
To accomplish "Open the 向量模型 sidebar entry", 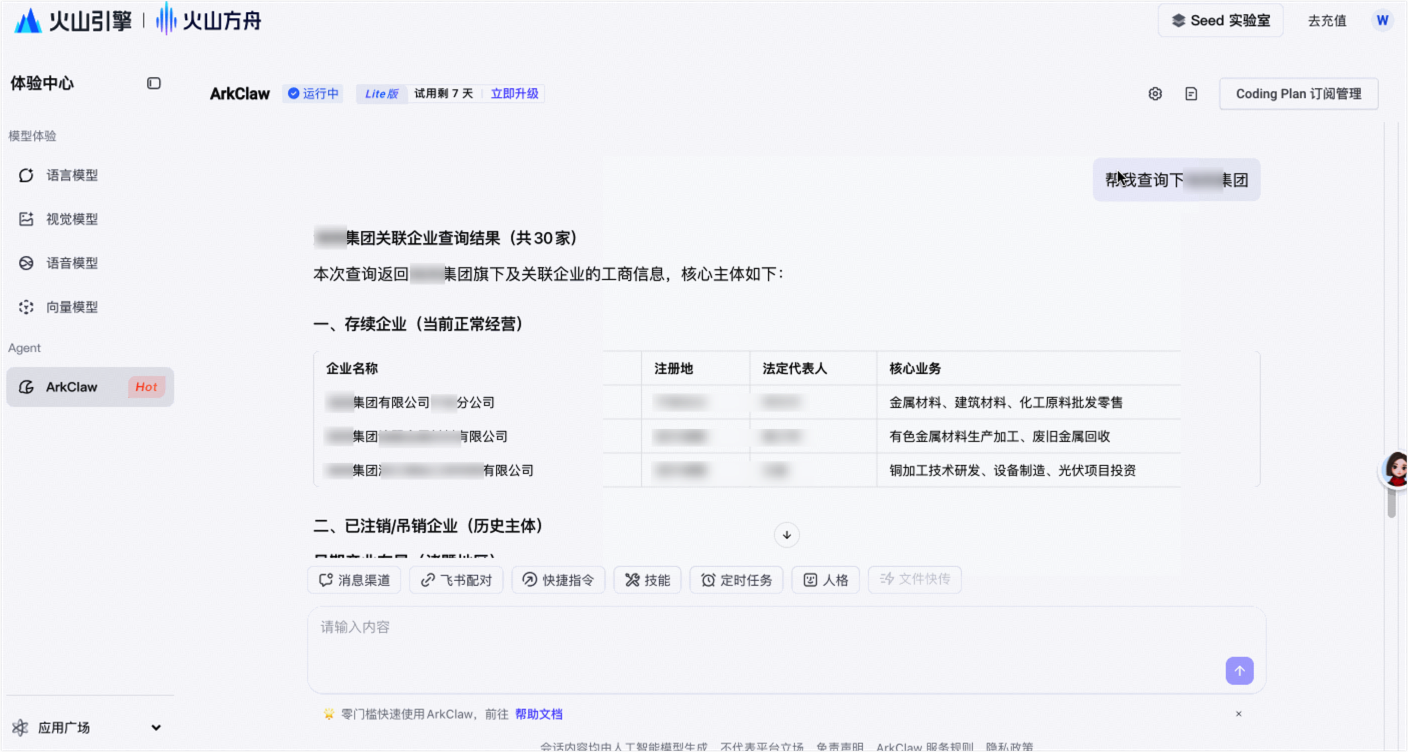I will (72, 307).
